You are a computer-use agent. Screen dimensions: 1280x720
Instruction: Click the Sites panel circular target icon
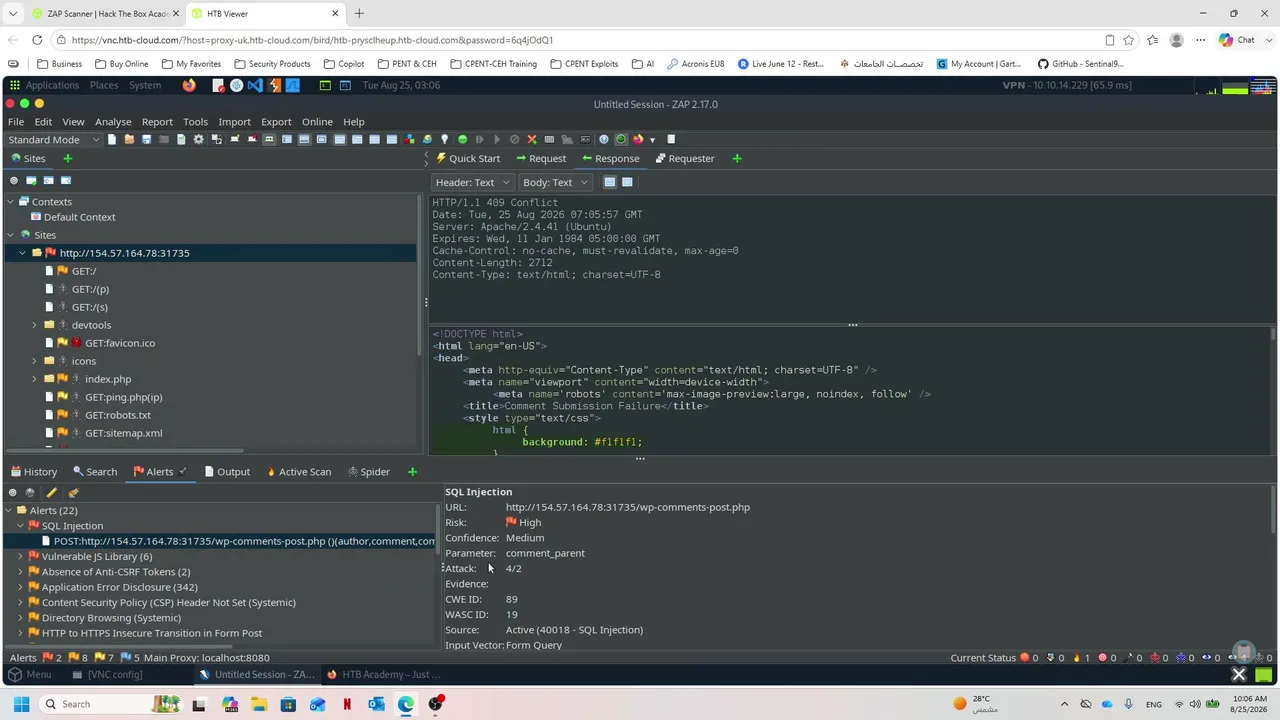pyautogui.click(x=14, y=181)
